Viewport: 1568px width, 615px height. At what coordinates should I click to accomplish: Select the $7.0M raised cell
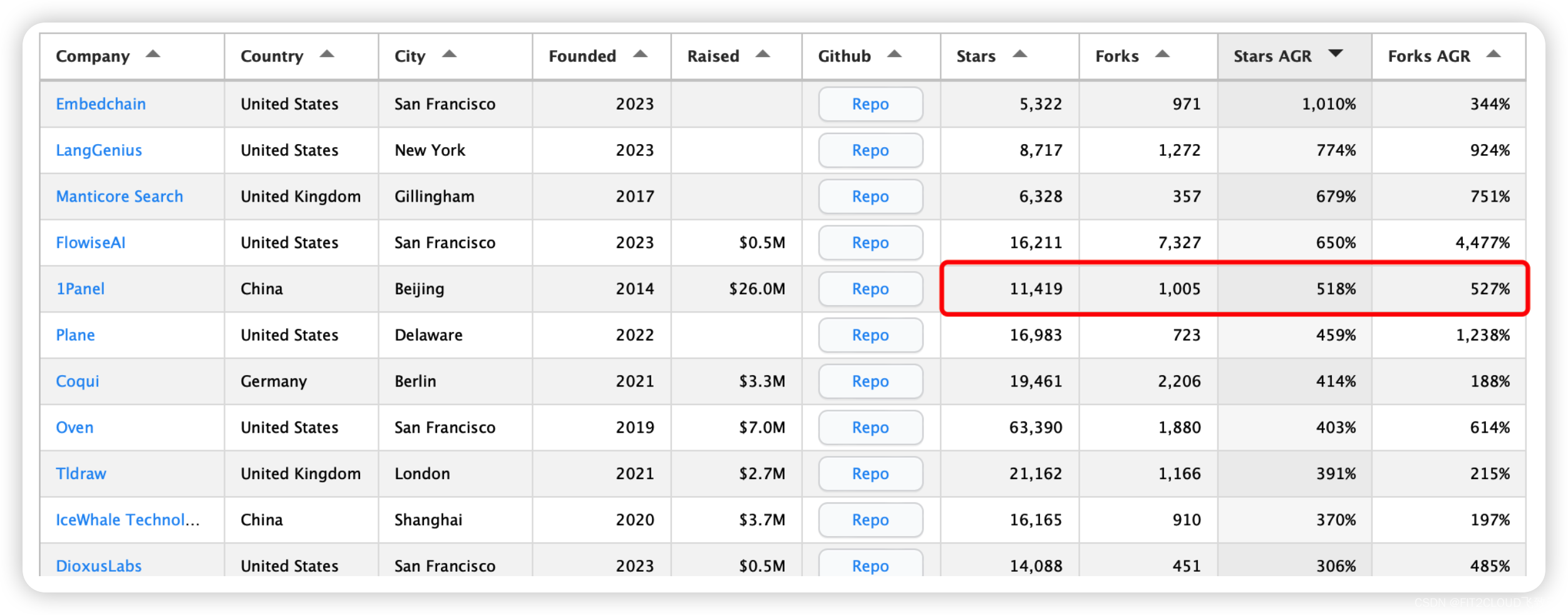pos(736,428)
